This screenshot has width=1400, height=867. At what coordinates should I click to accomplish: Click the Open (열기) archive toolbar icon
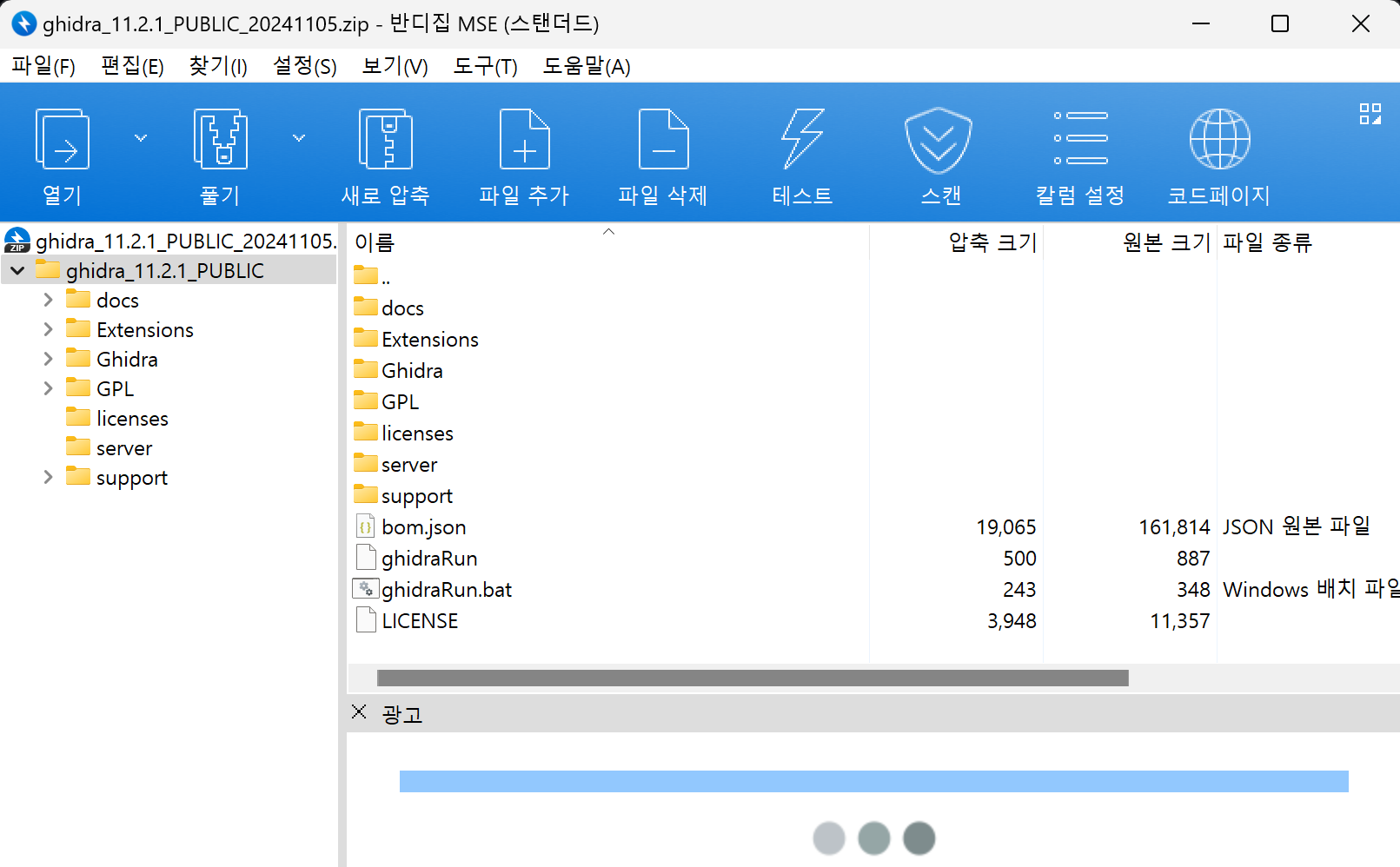(63, 139)
